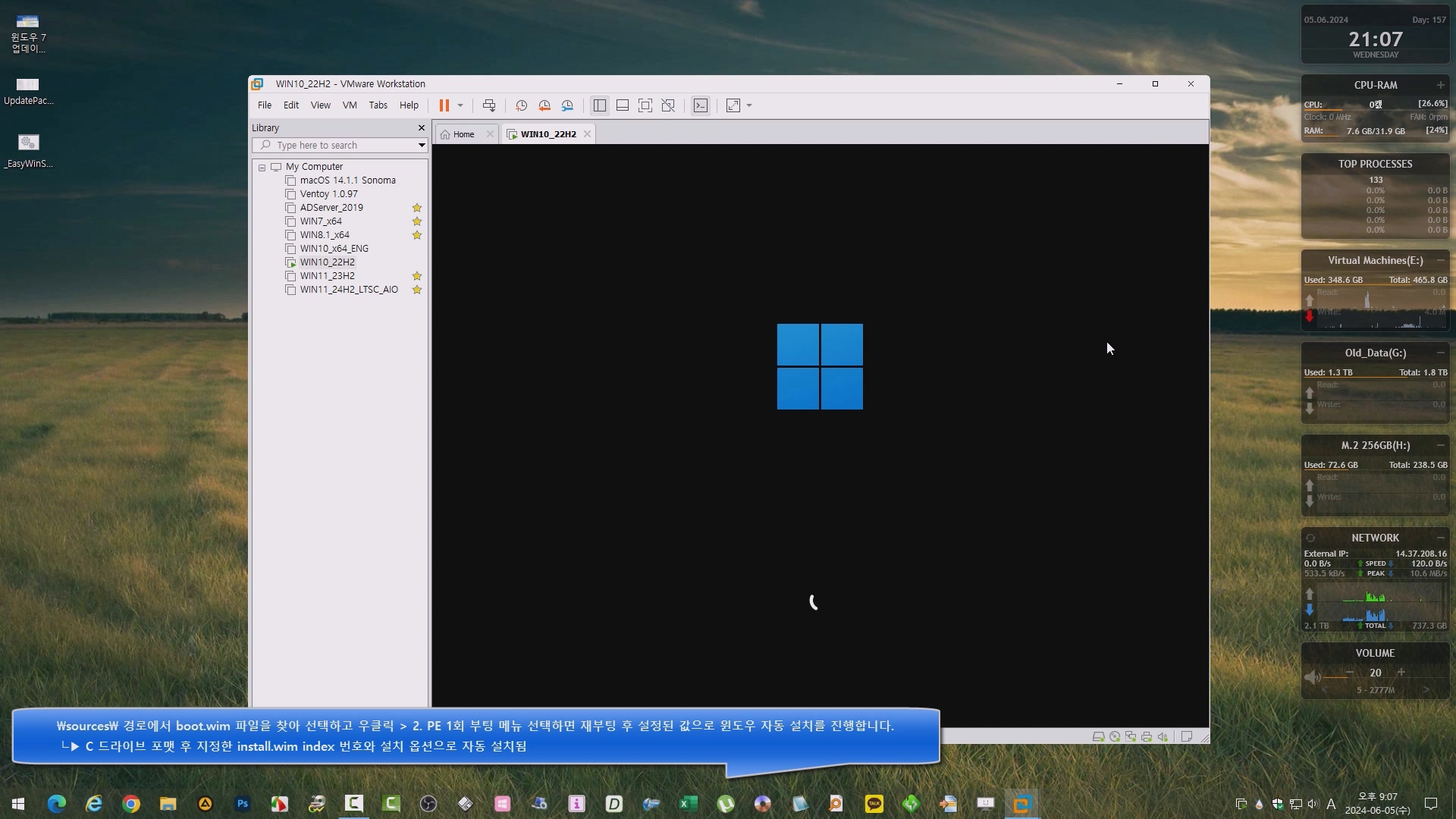This screenshot has width=1456, height=819.
Task: Send Ctrl+Alt+Del to the VM
Action: click(x=489, y=105)
